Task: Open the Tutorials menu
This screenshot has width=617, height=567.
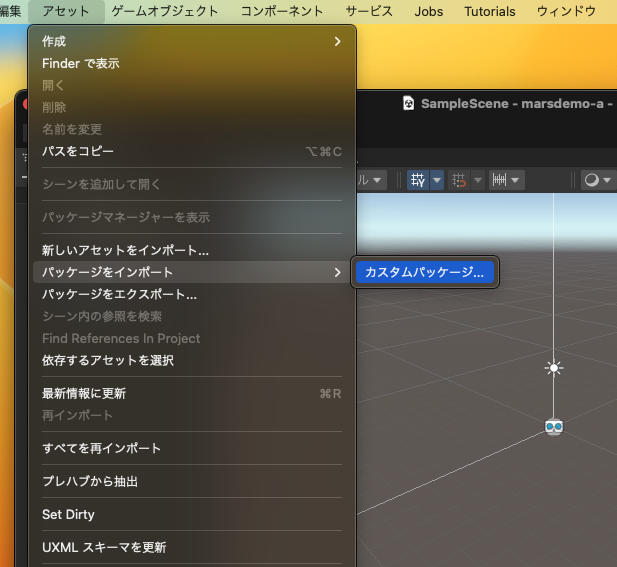Action: (490, 11)
